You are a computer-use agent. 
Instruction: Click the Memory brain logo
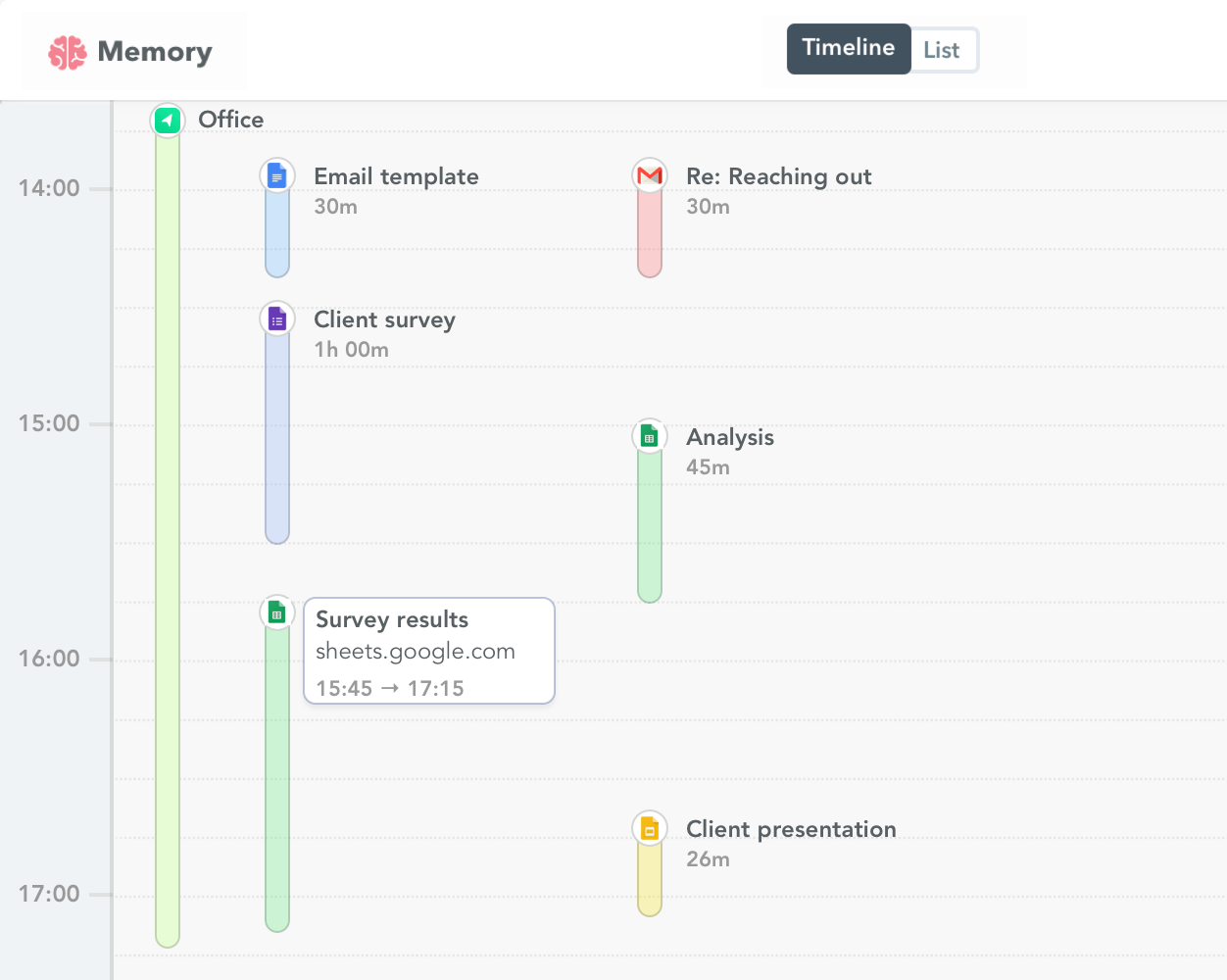pyautogui.click(x=66, y=50)
